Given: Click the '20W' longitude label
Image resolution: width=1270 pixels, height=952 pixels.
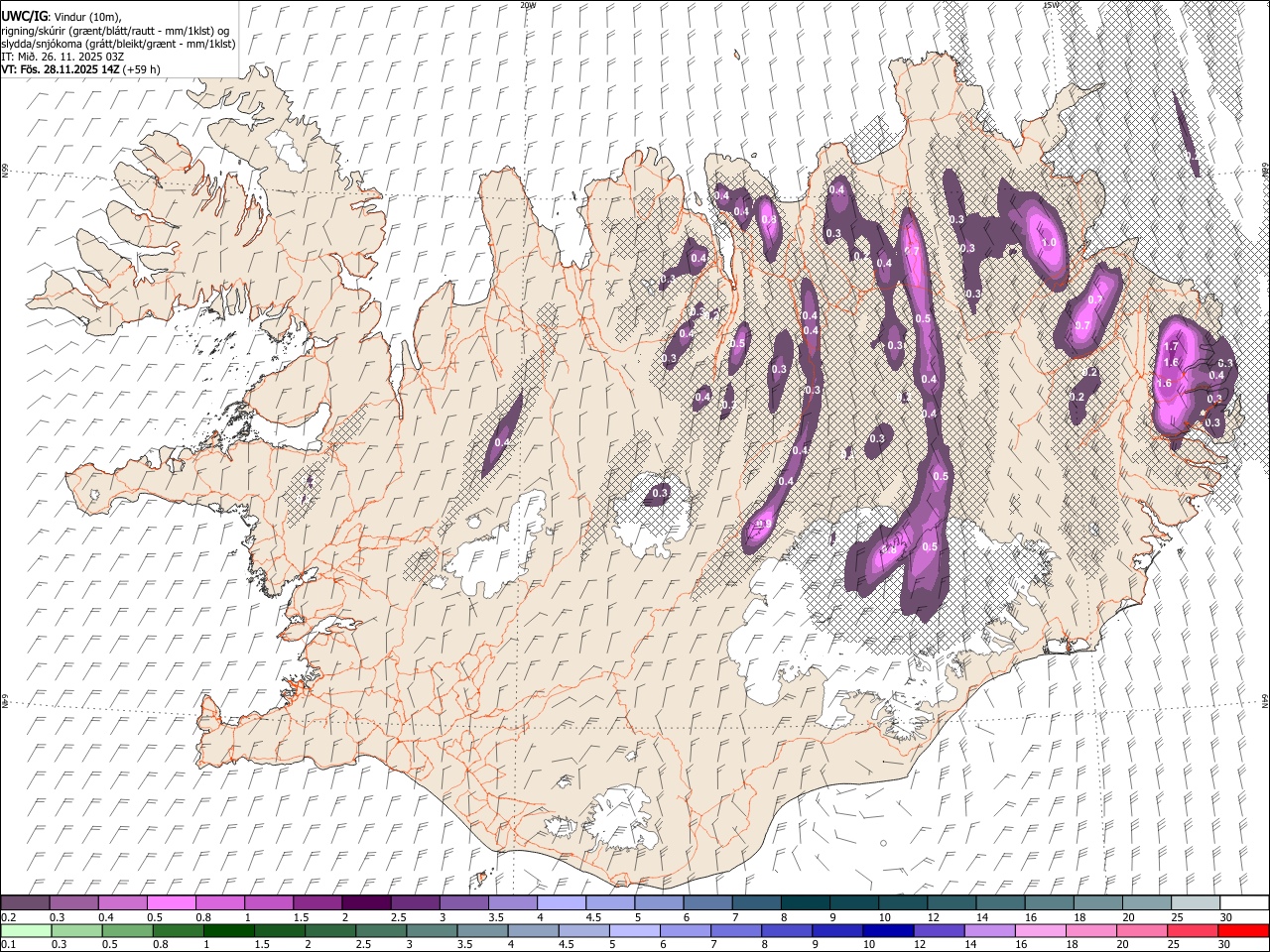Looking at the screenshot, I should pyautogui.click(x=528, y=5).
